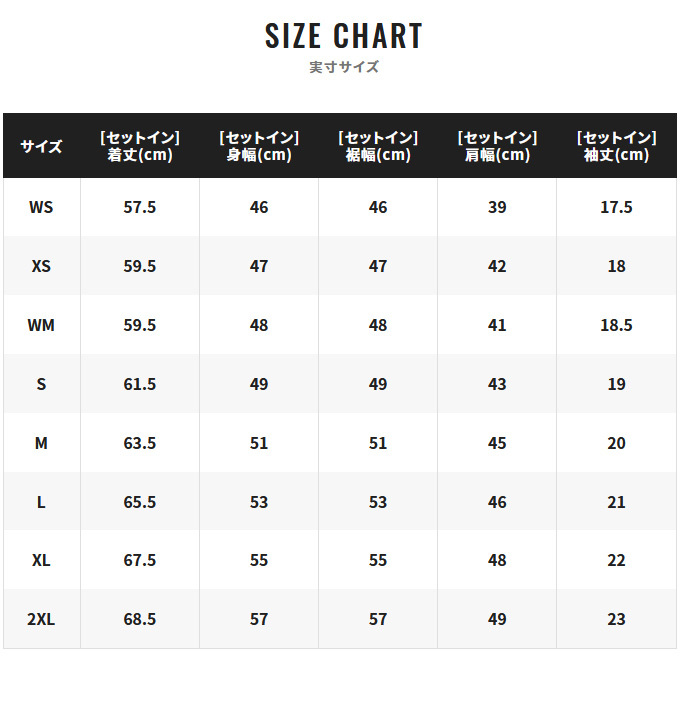
Task: Click the WM size row label
Action: tap(41, 325)
